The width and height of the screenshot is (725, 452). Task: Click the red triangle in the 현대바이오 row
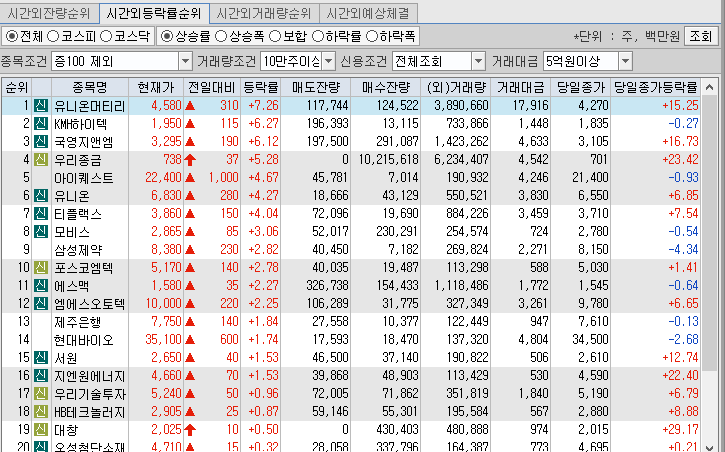(x=190, y=340)
